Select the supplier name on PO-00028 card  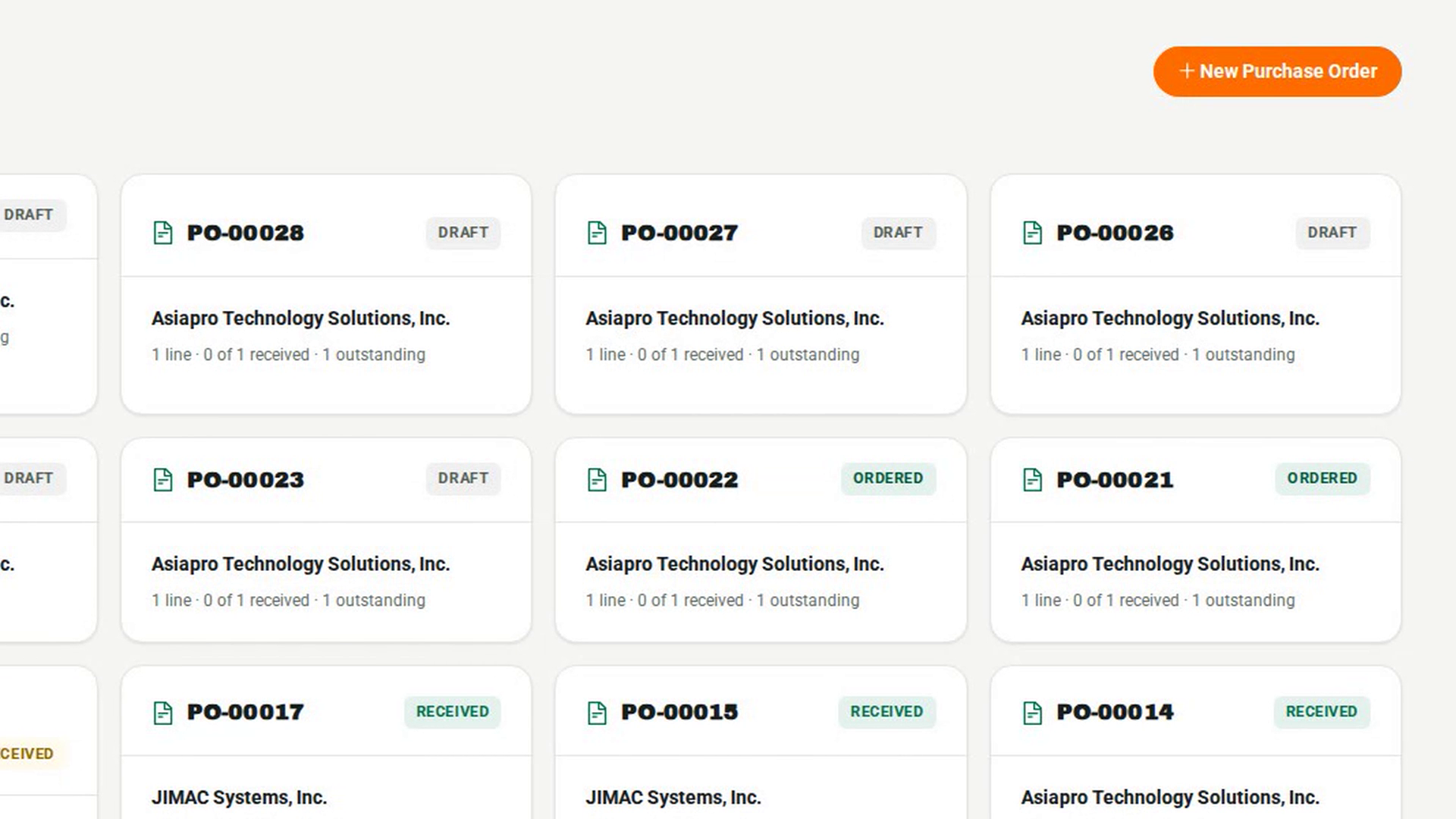pos(300,318)
